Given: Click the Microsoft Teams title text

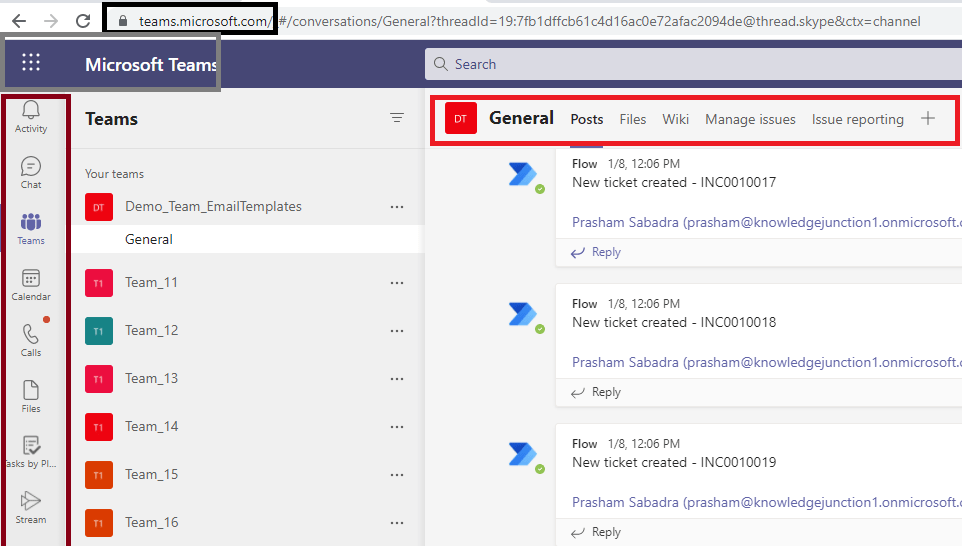Looking at the screenshot, I should coord(151,64).
